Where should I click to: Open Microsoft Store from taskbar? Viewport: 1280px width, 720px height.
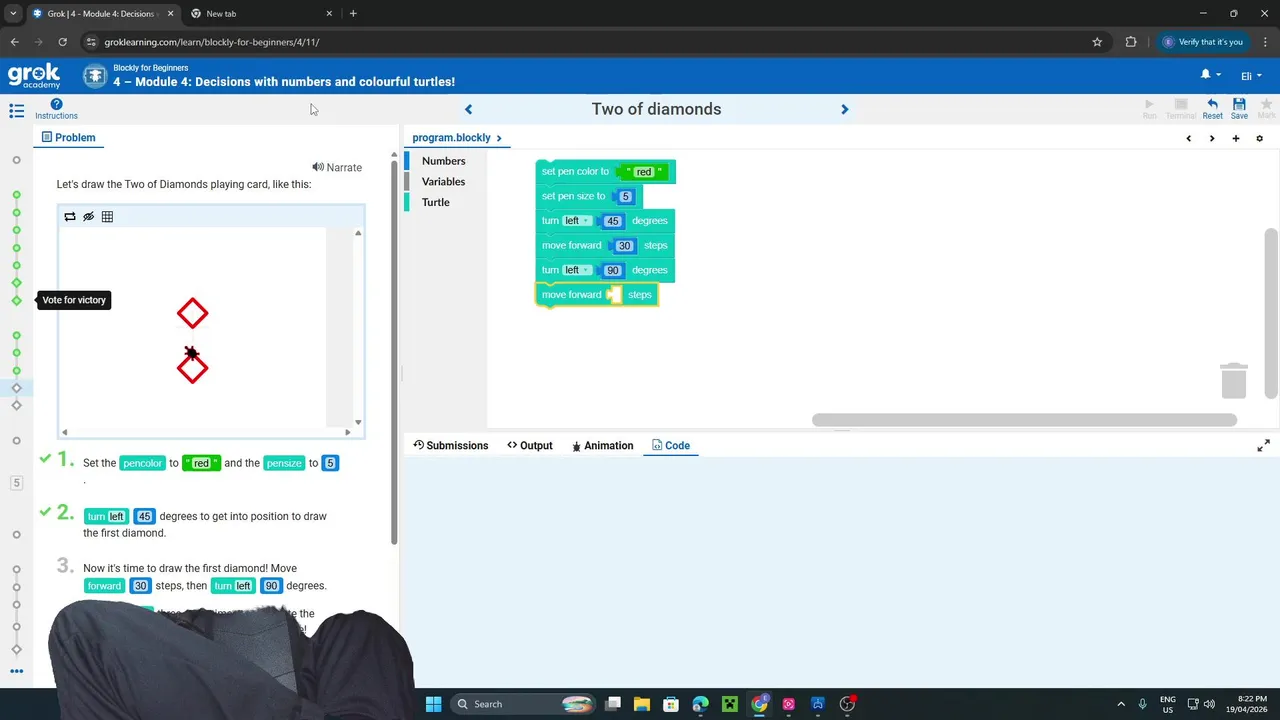671,704
